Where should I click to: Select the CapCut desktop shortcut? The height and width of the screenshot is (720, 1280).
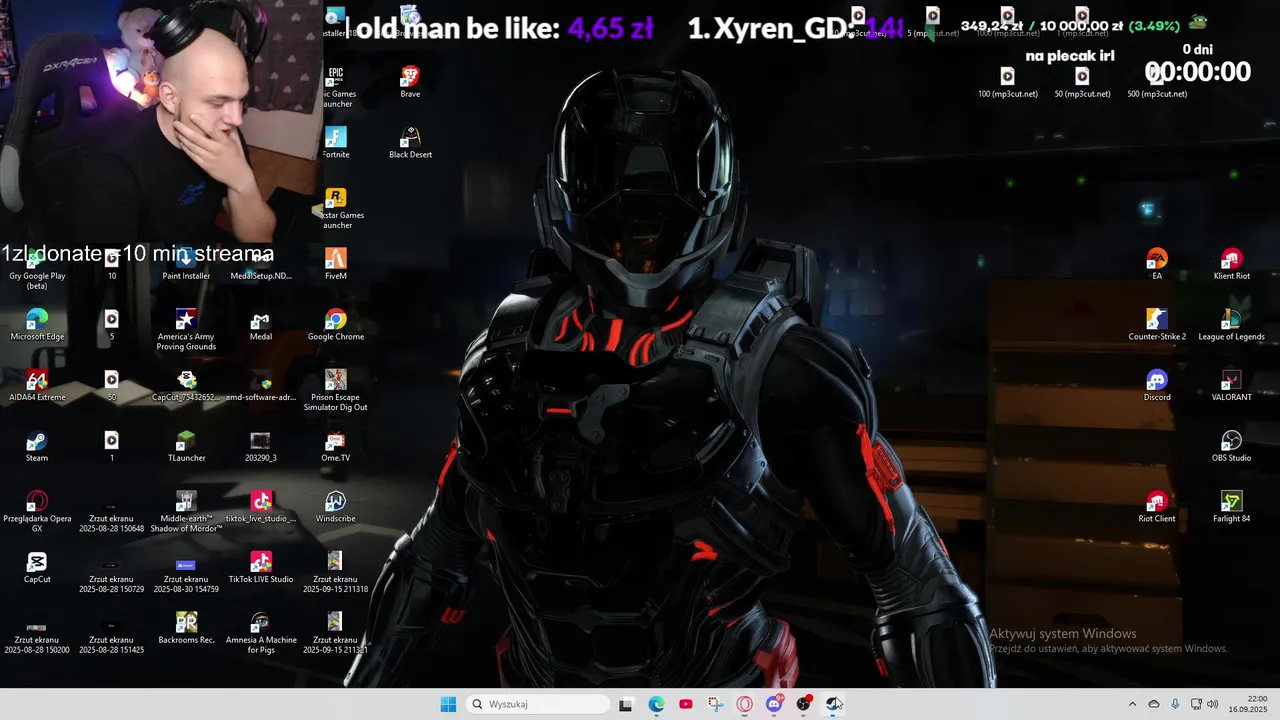coord(37,568)
